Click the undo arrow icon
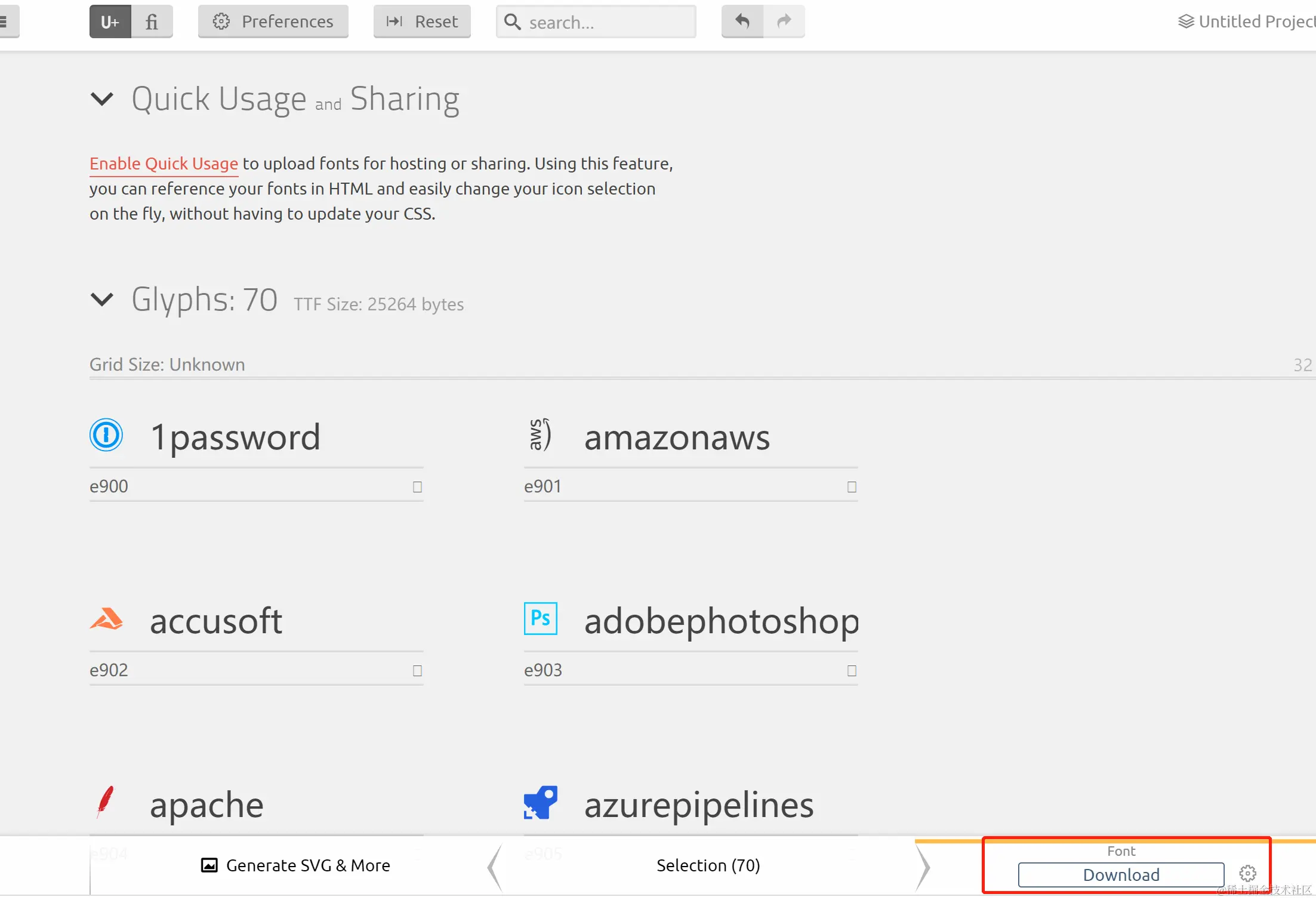Screen dimensions: 1316x900 (x=742, y=21)
